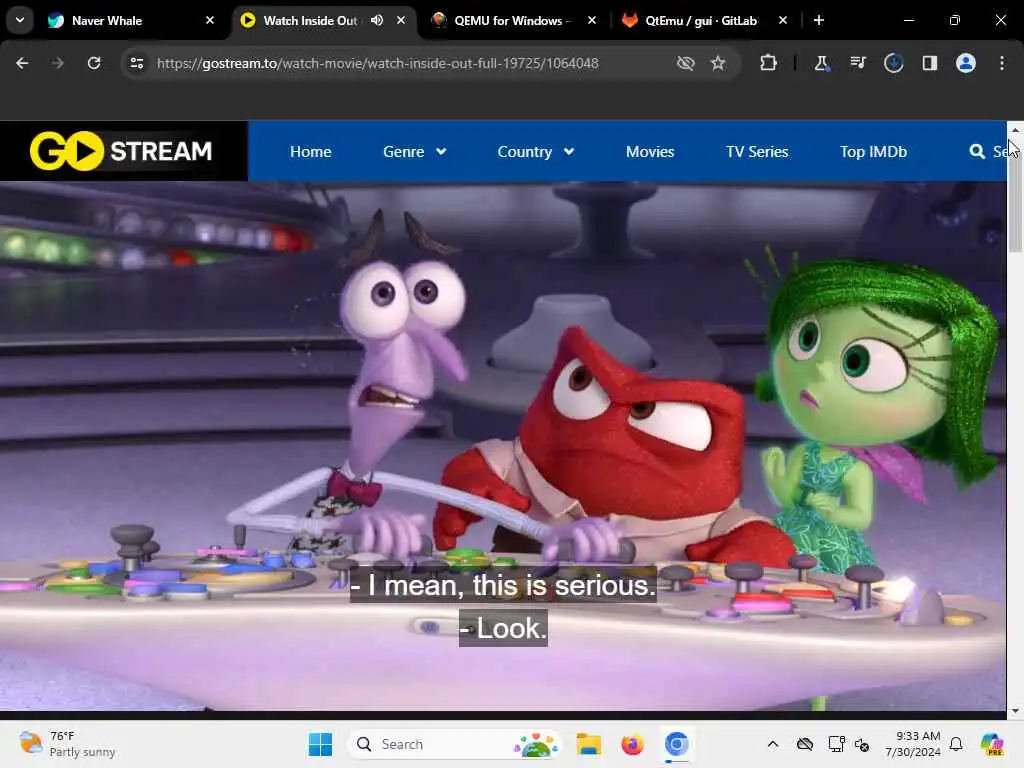Viewport: 1024px width, 768px height.
Task: Go to the Home page link
Action: [310, 152]
